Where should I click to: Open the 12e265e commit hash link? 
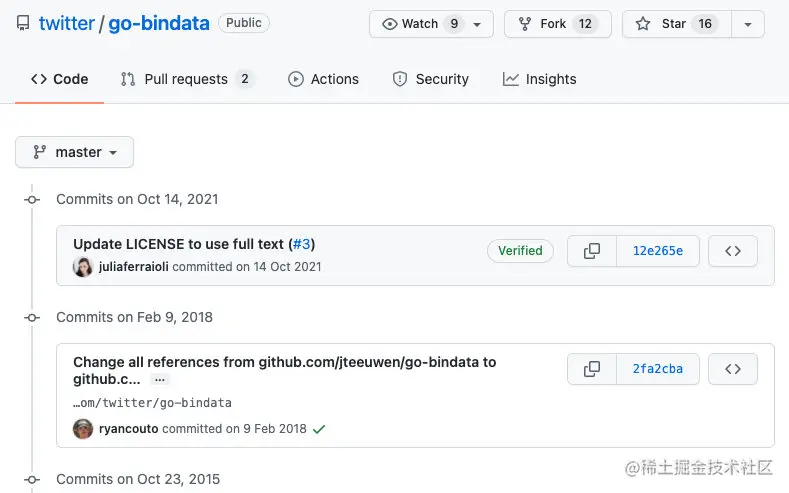[658, 251]
